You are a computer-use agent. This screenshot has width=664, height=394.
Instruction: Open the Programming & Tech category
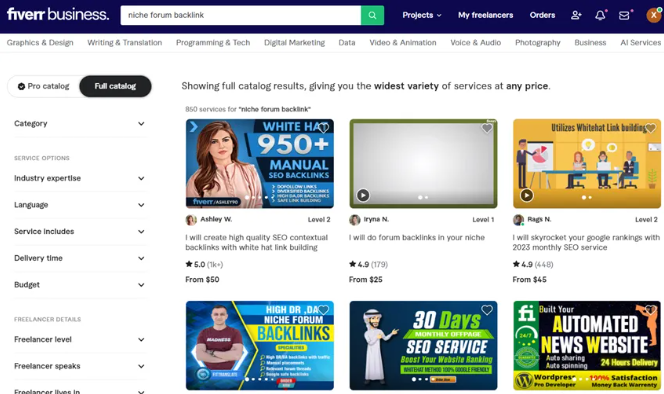point(213,42)
